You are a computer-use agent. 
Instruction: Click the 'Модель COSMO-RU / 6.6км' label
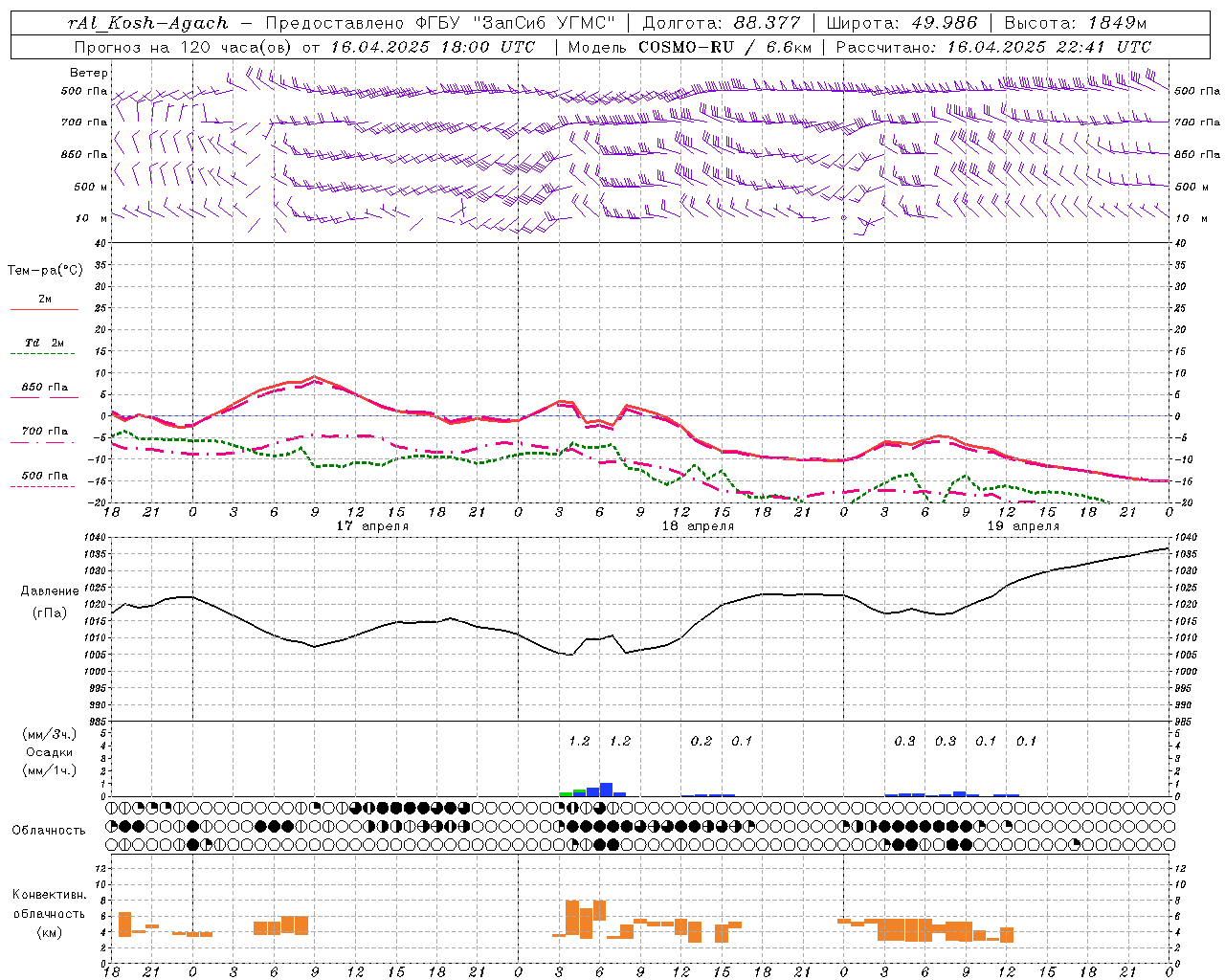click(690, 47)
